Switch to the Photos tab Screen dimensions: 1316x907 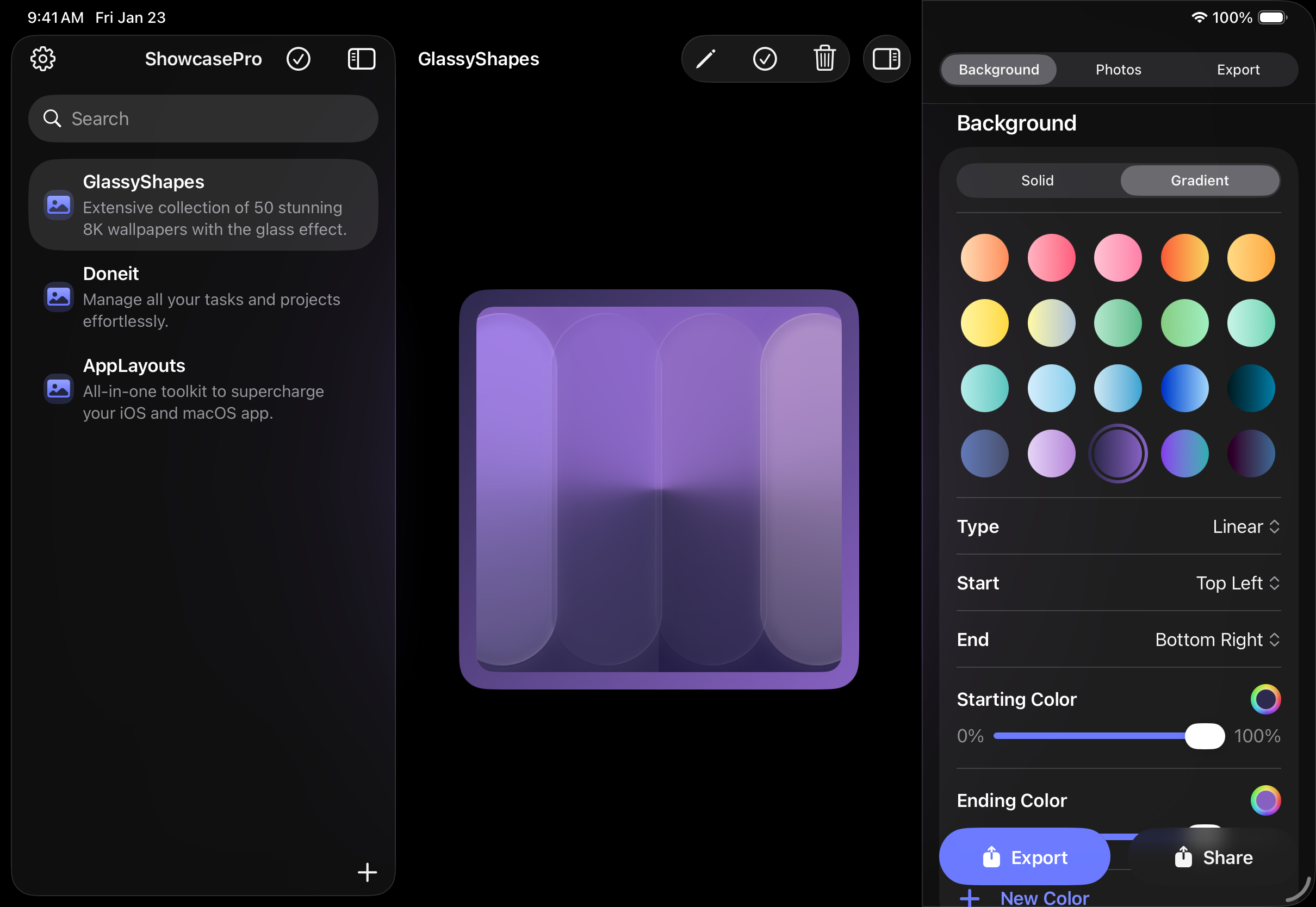(1118, 70)
